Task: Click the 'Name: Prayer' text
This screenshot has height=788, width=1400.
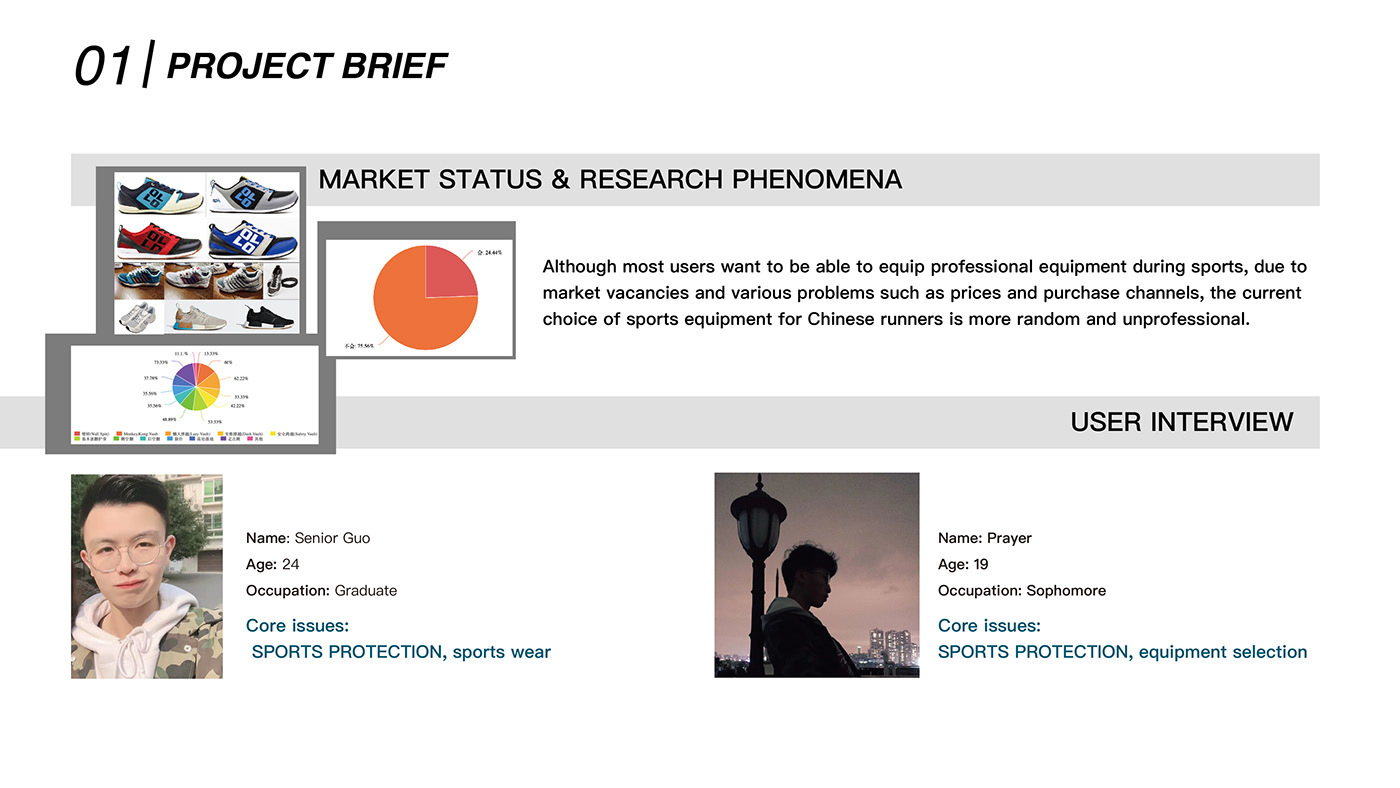Action: [x=984, y=538]
